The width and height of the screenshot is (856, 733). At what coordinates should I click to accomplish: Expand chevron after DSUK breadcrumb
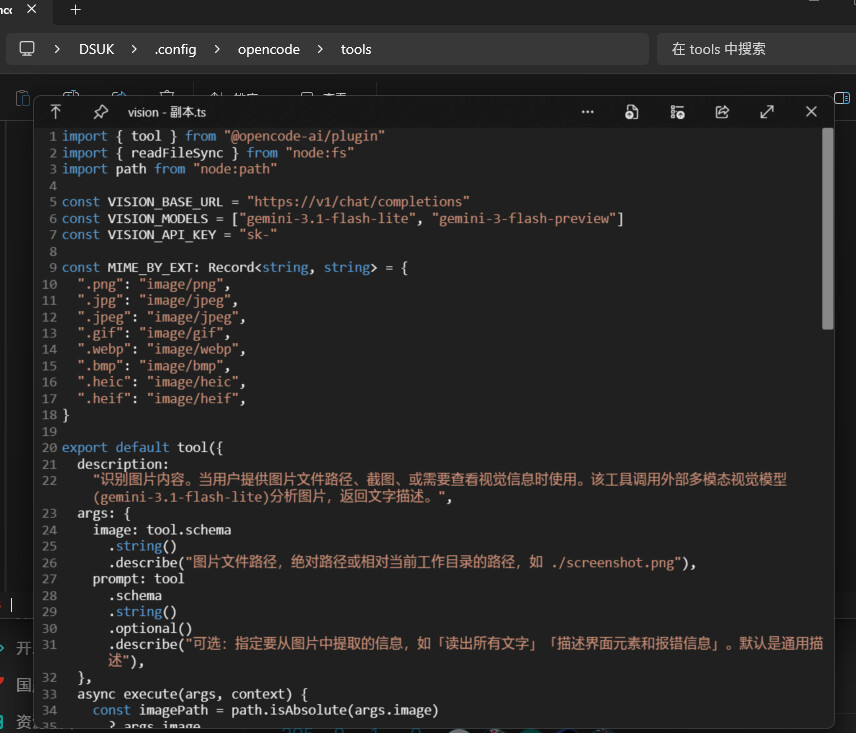[x=134, y=49]
